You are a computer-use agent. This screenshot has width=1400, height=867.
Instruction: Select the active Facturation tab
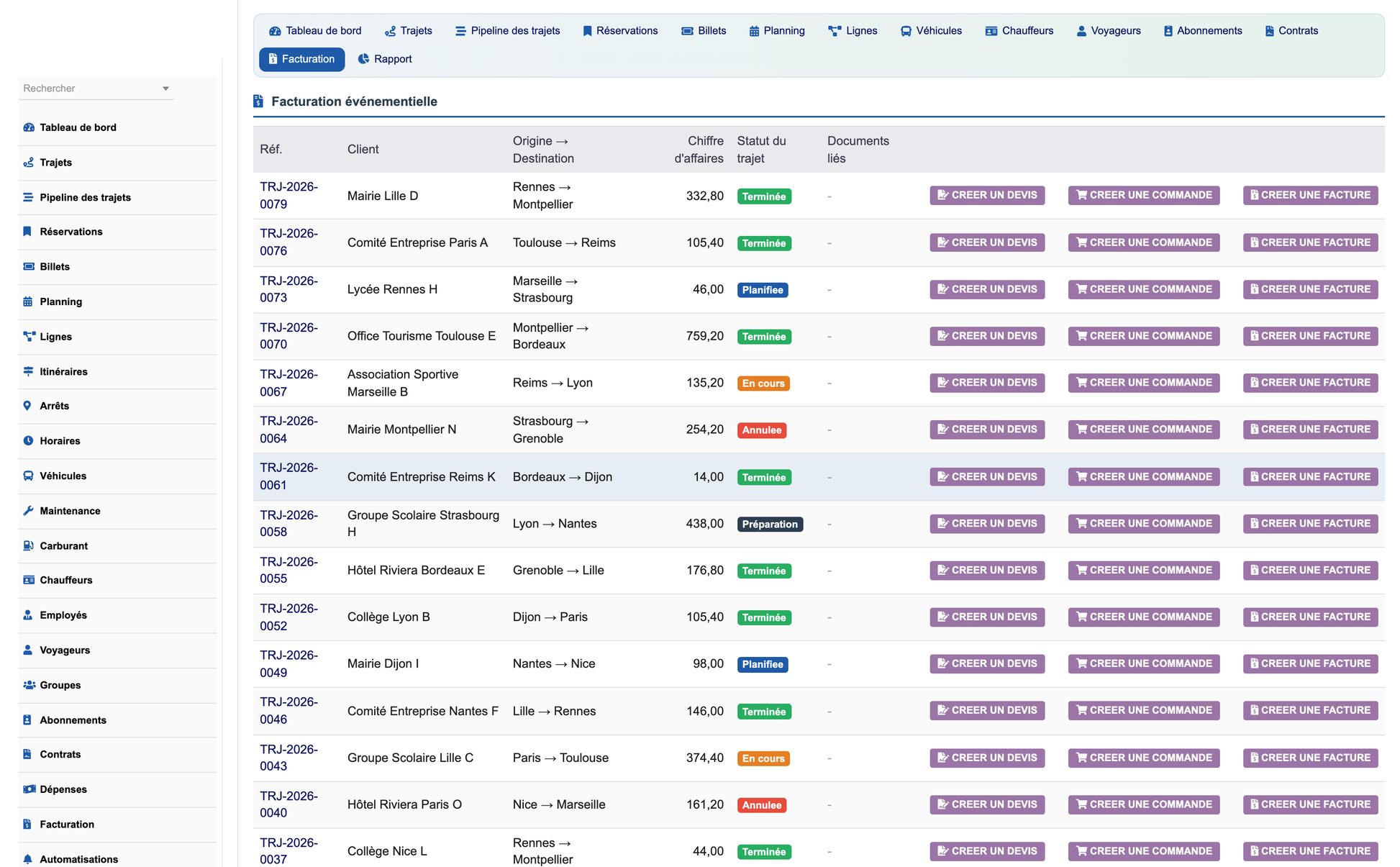point(301,59)
